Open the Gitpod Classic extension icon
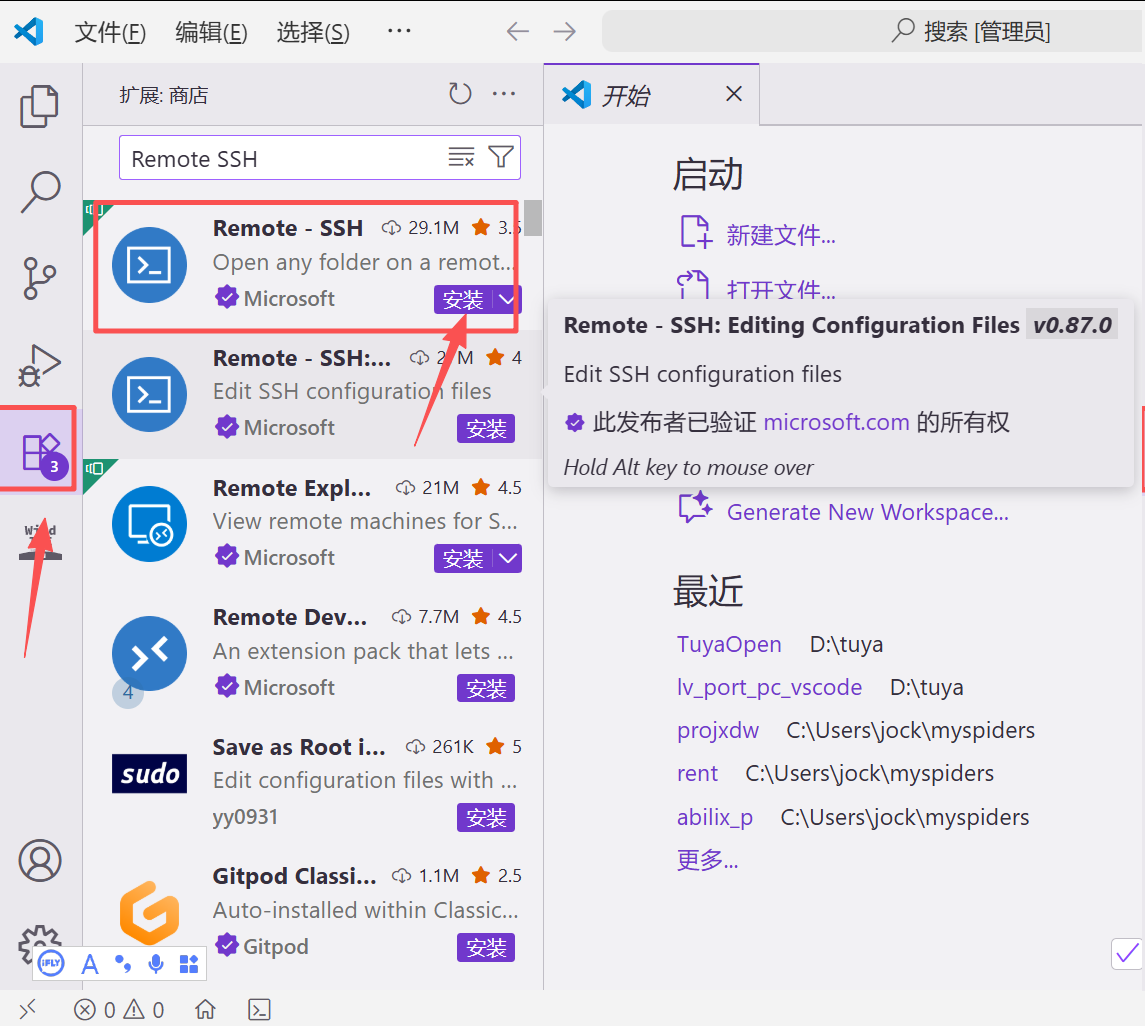The image size is (1145, 1026). click(150, 913)
